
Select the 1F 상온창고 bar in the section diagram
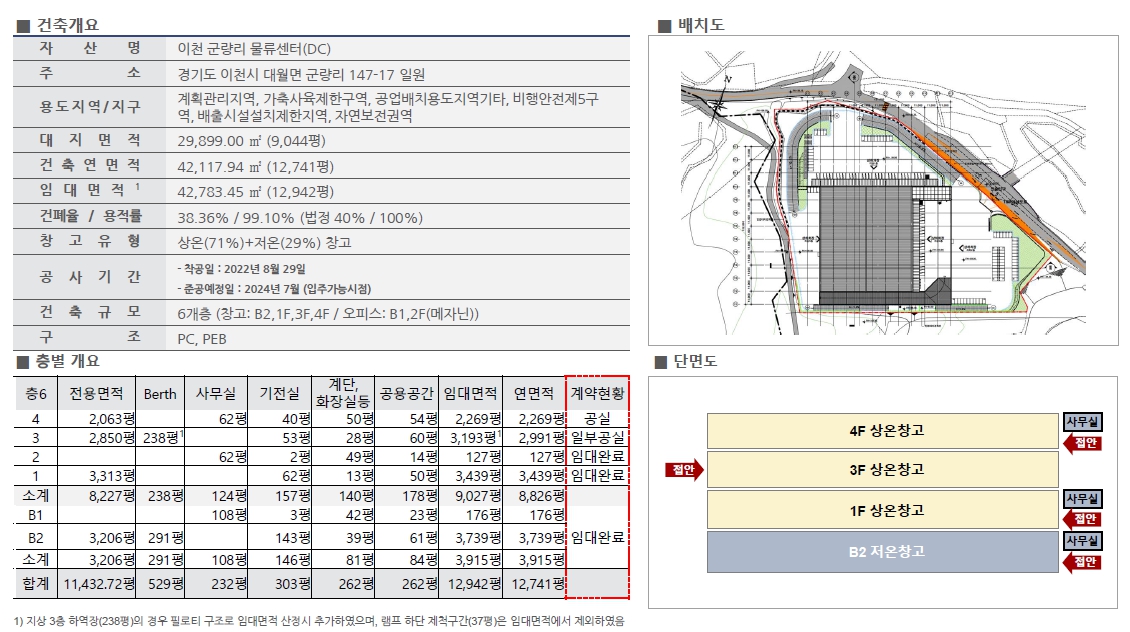click(x=883, y=510)
